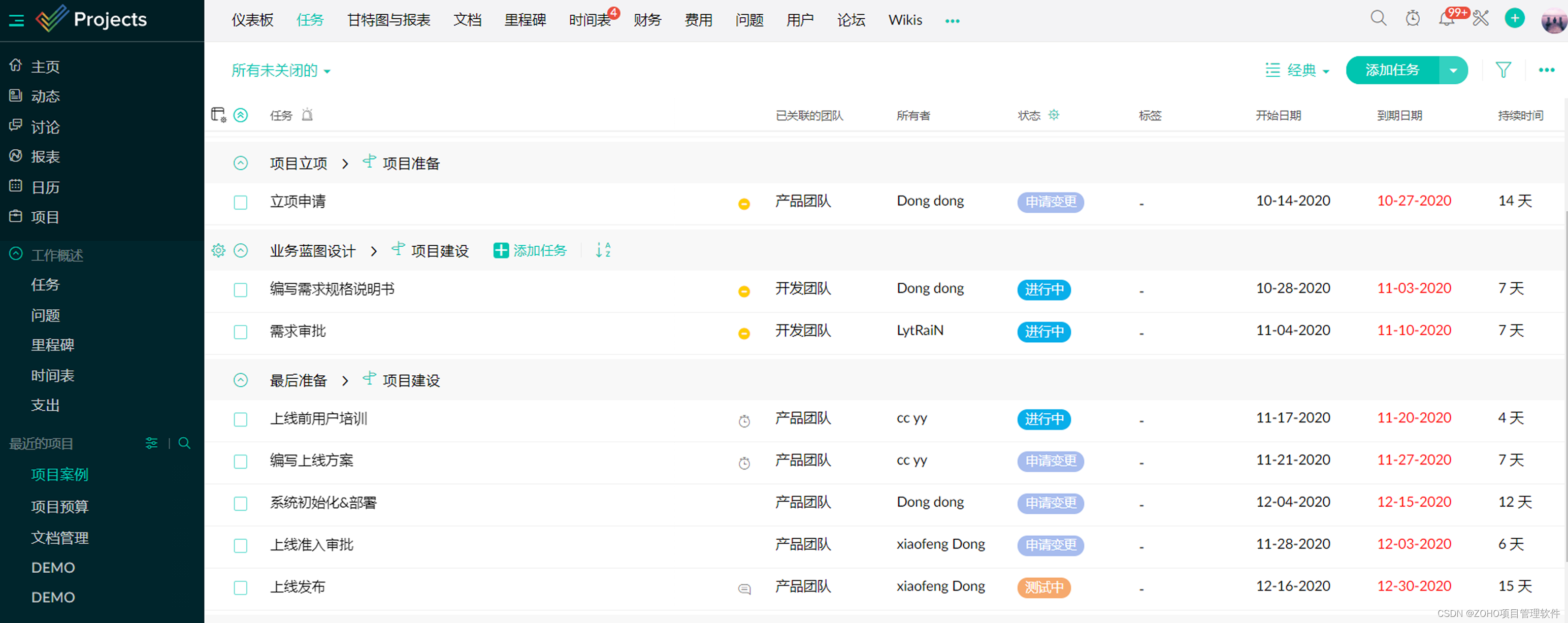The height and width of the screenshot is (623, 1568).
Task: Check the 编写上线方案 task checkbox
Action: (x=241, y=462)
